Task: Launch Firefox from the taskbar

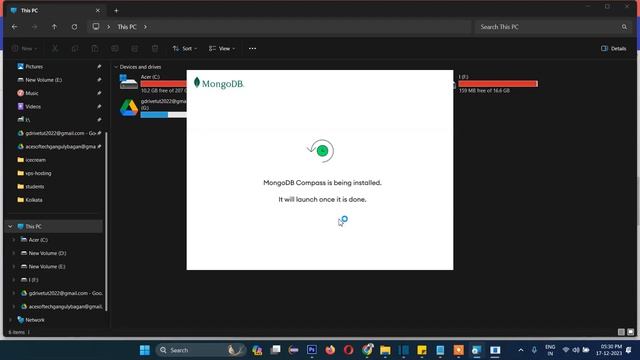Action: pyautogui.click(x=330, y=350)
